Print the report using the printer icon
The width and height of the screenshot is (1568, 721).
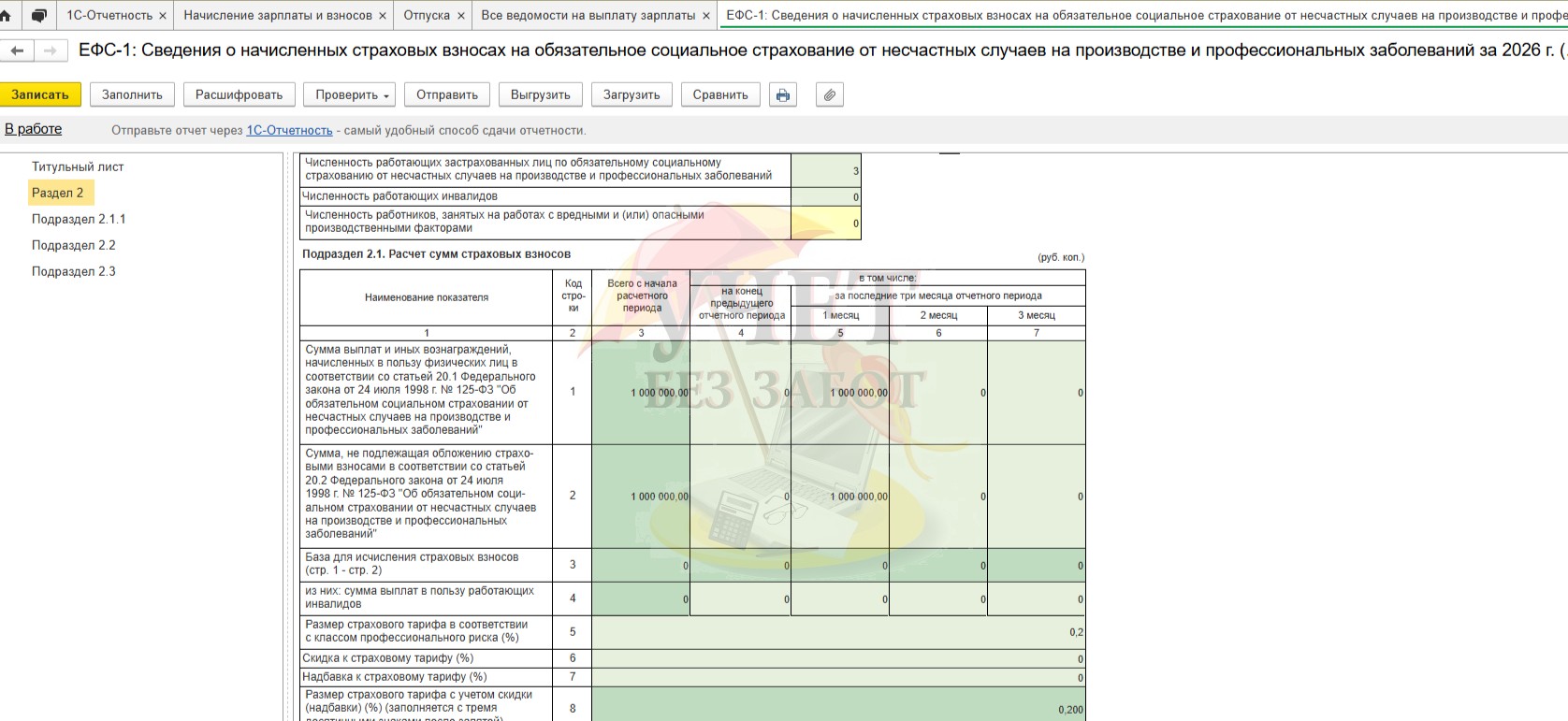tap(783, 94)
